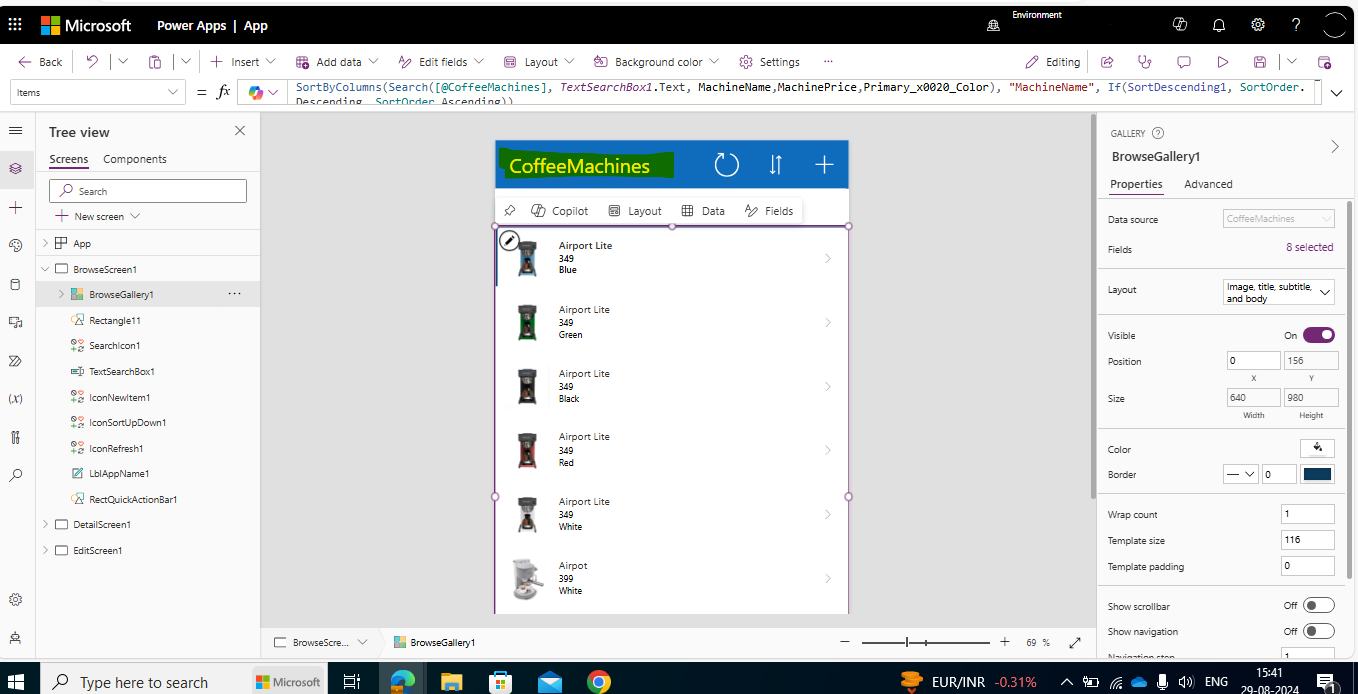The height and width of the screenshot is (694, 1358).
Task: Preview the app with the Play icon
Action: coord(1222,62)
